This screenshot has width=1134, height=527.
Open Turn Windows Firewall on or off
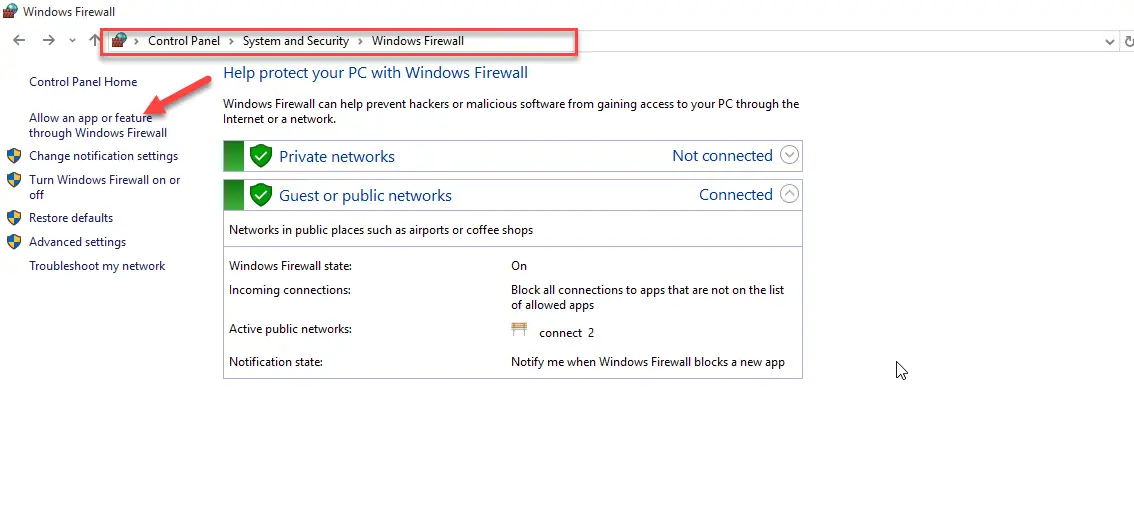(x=104, y=187)
